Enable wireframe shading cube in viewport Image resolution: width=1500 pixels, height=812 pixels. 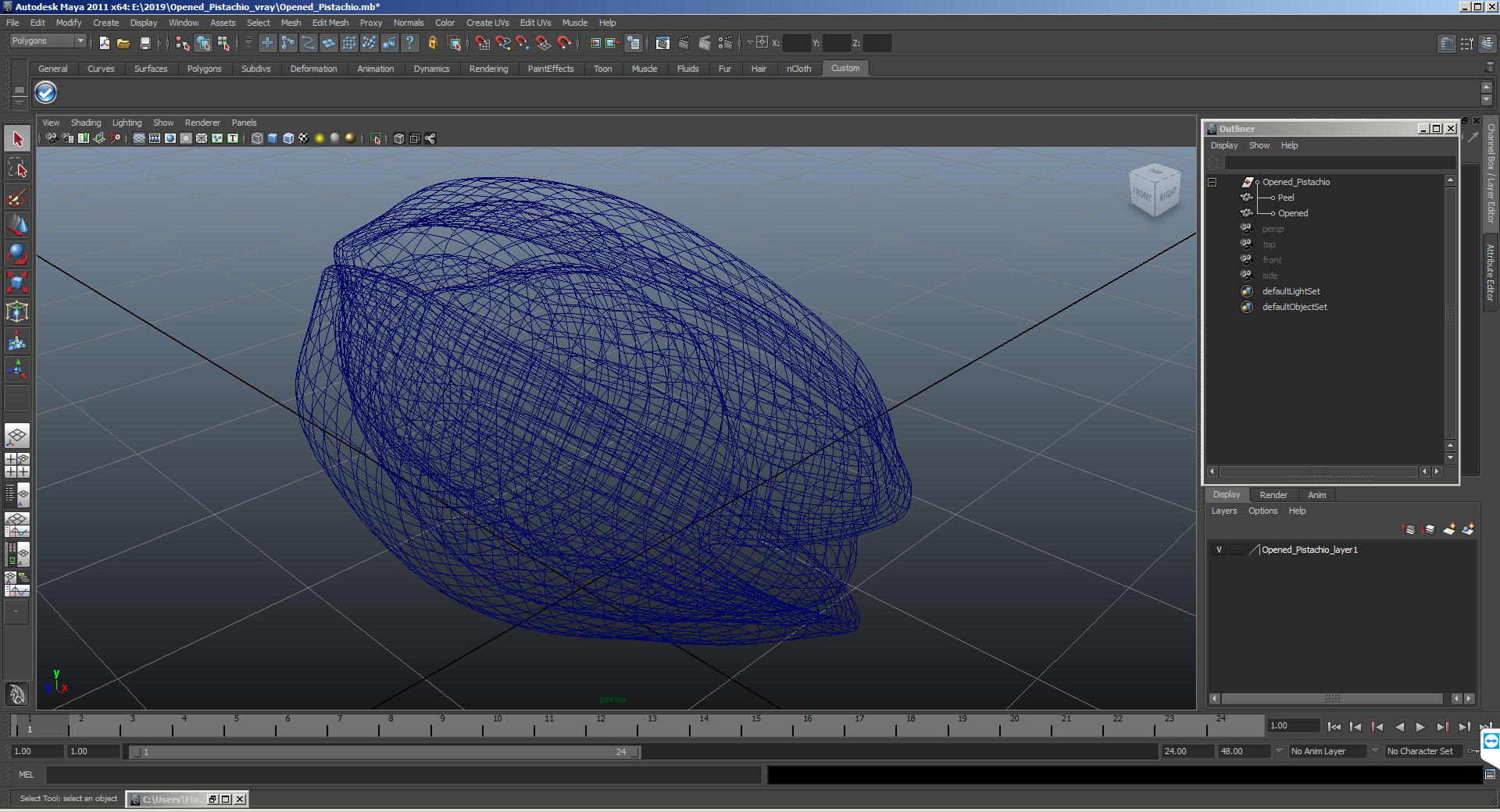pos(257,138)
